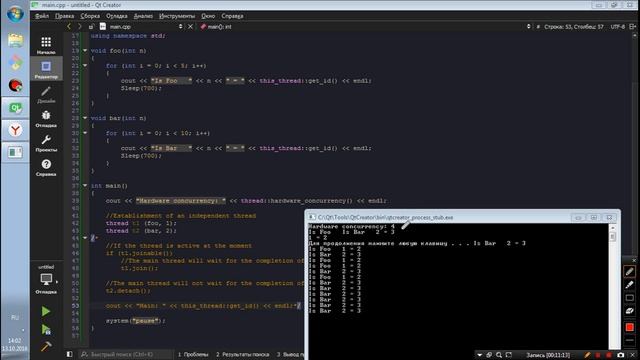
Task: Collapse the fold marker at line 44
Action: 85,238
